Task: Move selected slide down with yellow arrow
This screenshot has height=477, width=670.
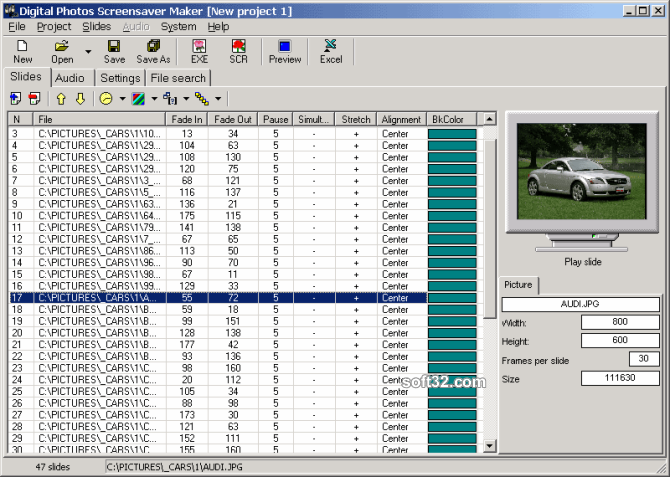Action: [x=80, y=98]
